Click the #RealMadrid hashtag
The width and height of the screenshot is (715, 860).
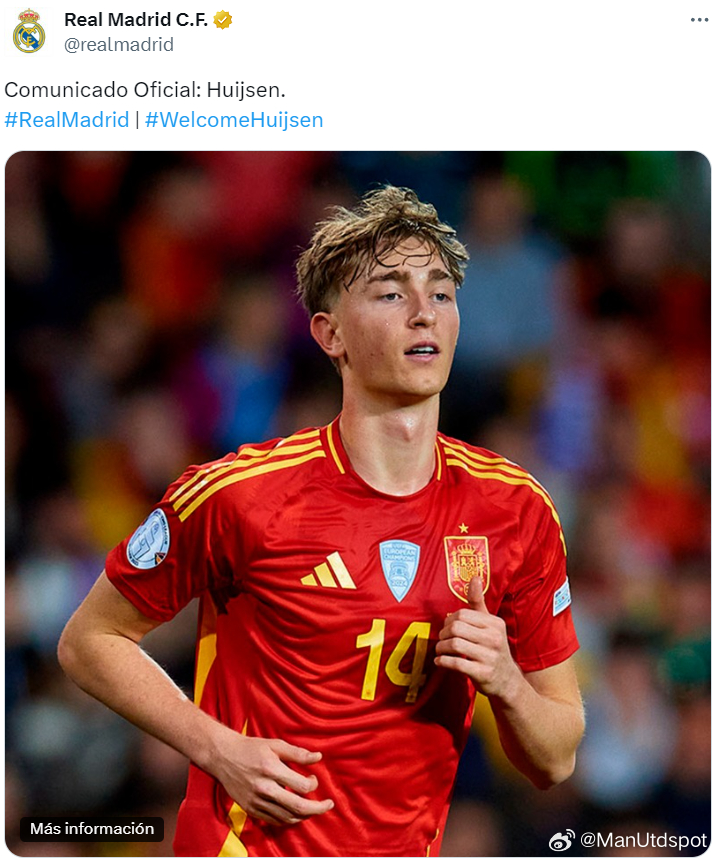point(67,120)
